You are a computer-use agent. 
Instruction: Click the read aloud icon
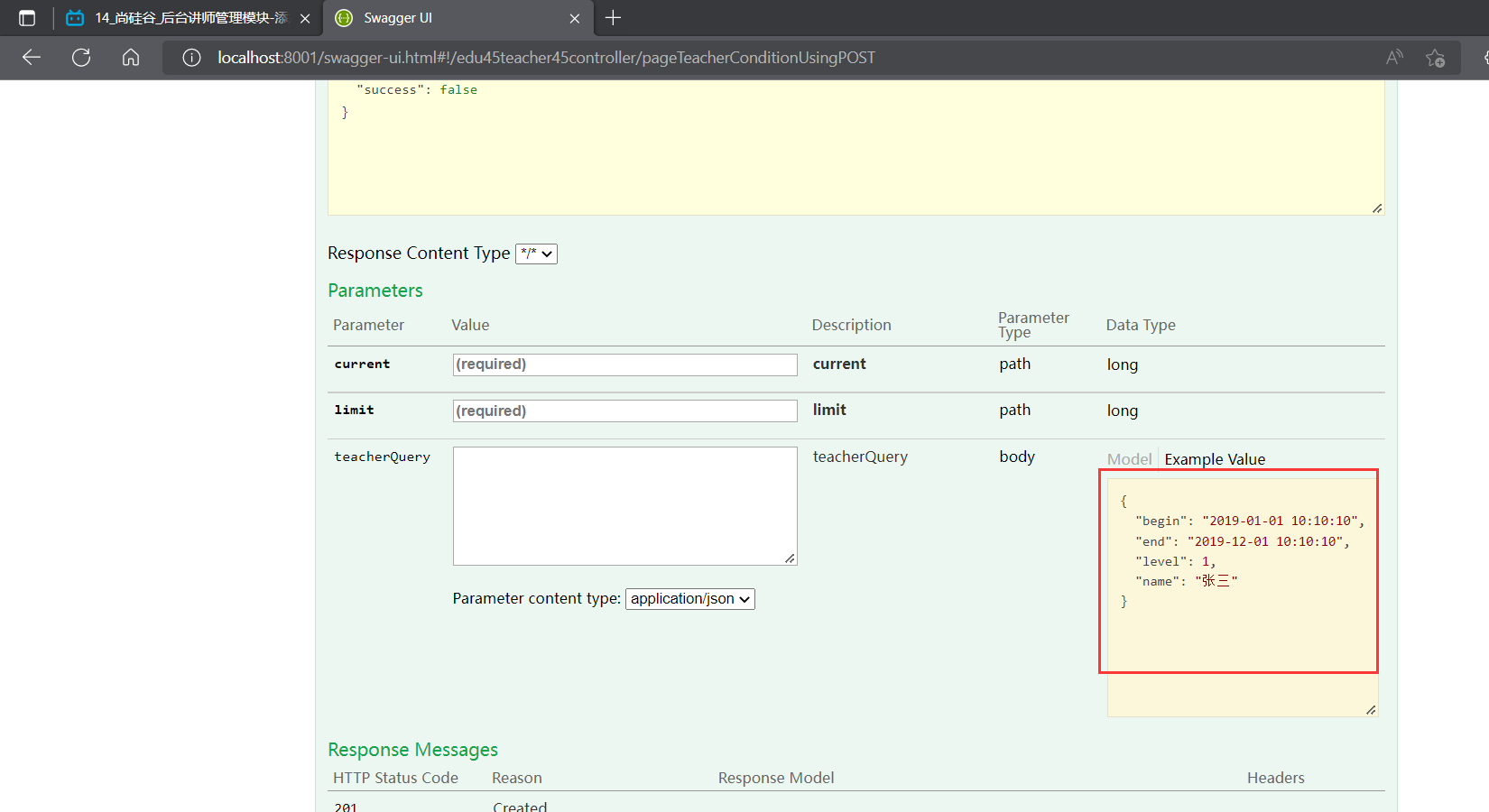tap(1394, 58)
